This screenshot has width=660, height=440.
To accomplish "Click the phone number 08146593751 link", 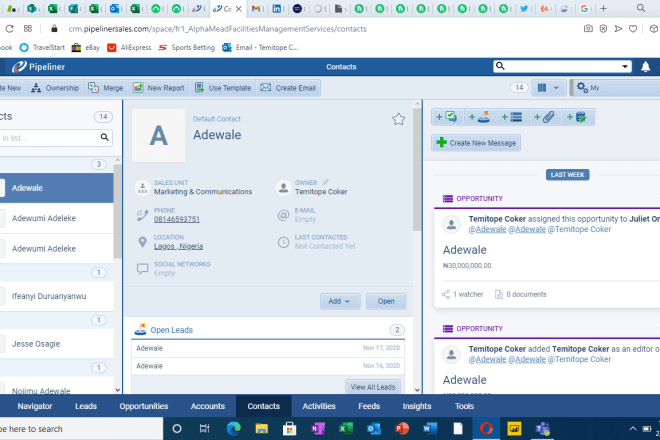I will (177, 219).
